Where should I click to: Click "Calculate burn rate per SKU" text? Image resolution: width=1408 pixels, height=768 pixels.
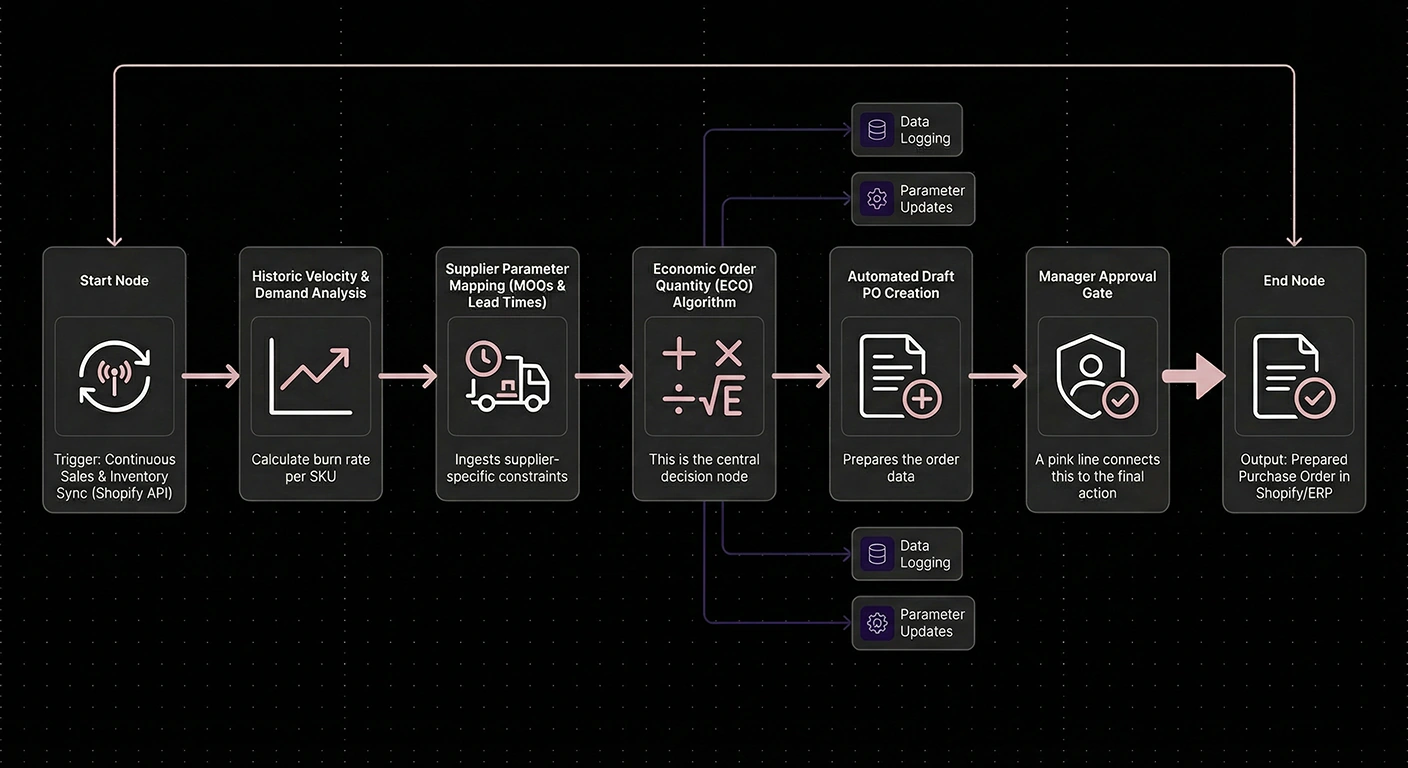[x=310, y=468]
